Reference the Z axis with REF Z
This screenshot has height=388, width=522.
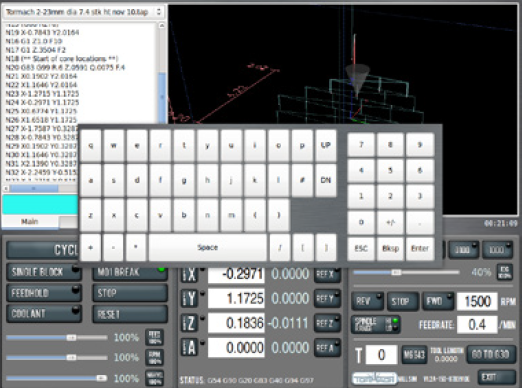(327, 323)
